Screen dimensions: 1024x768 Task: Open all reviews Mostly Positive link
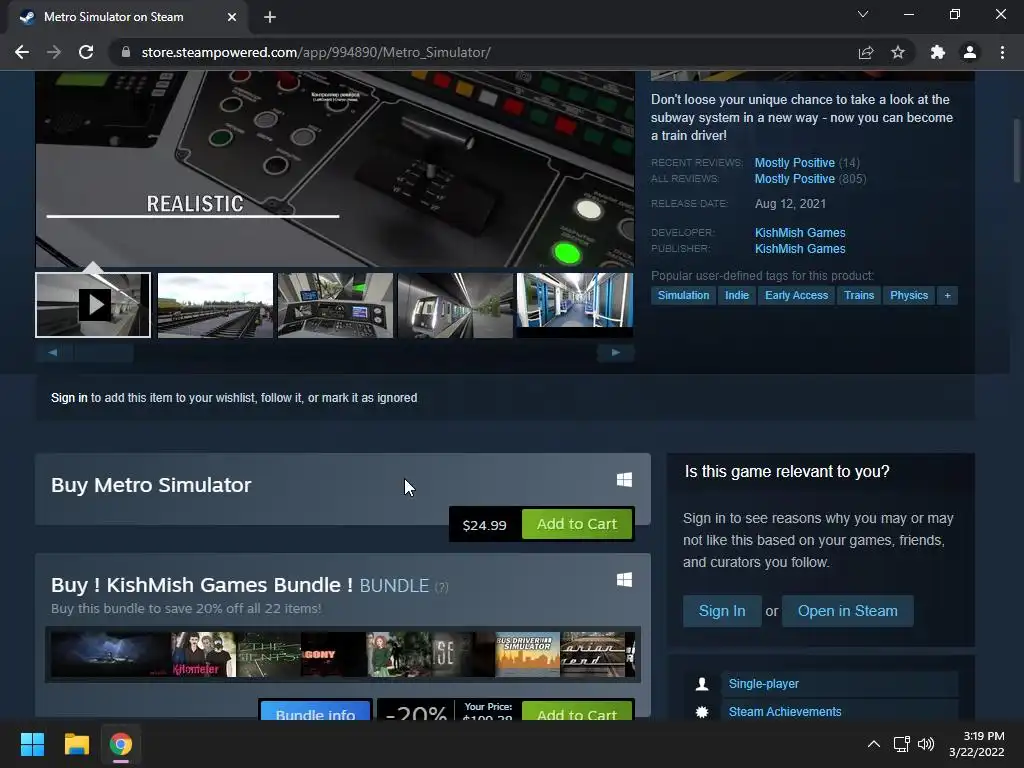795,179
